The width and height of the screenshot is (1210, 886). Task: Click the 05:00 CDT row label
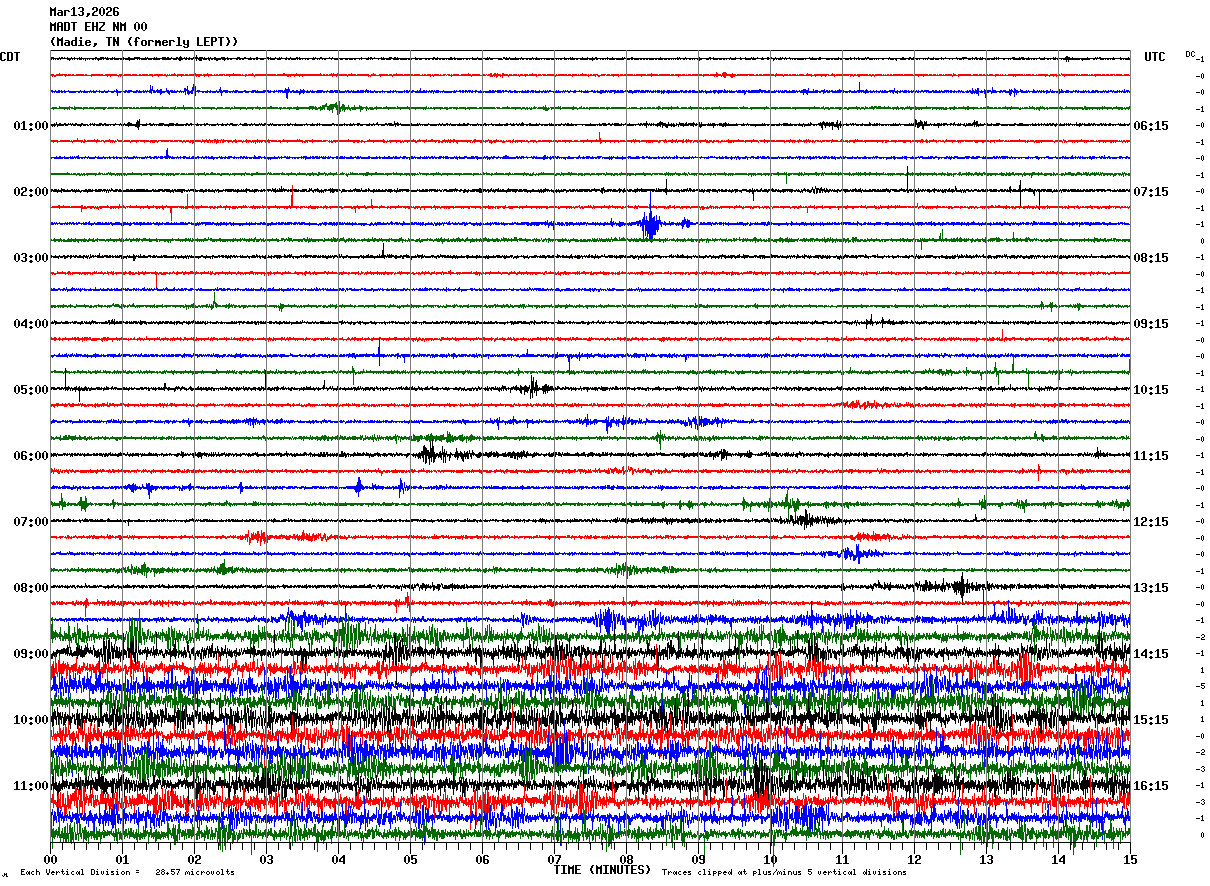point(30,390)
